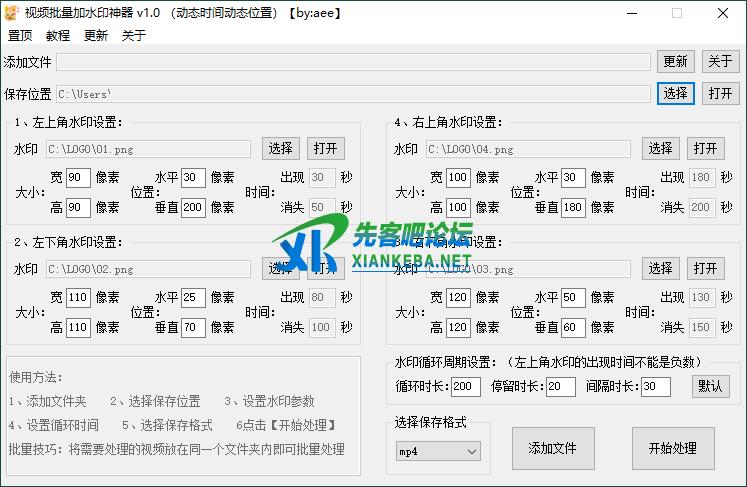This screenshot has width=747, height=487.
Task: Click the 循环时长 input field
Action: [466, 386]
